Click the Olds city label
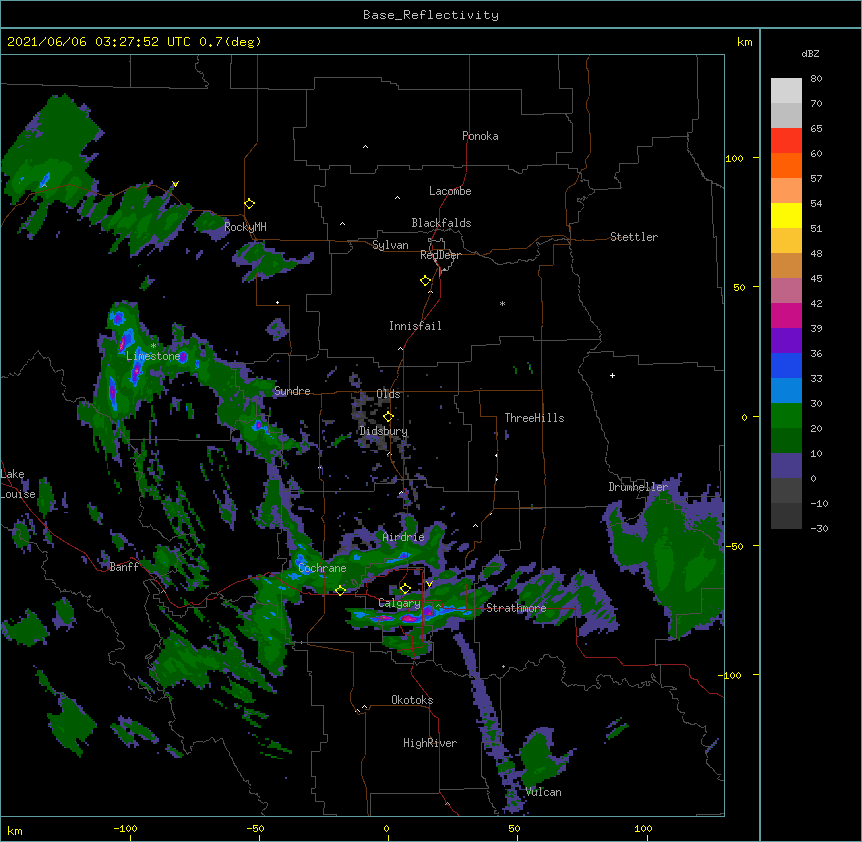Image resolution: width=862 pixels, height=842 pixels. pyautogui.click(x=388, y=394)
